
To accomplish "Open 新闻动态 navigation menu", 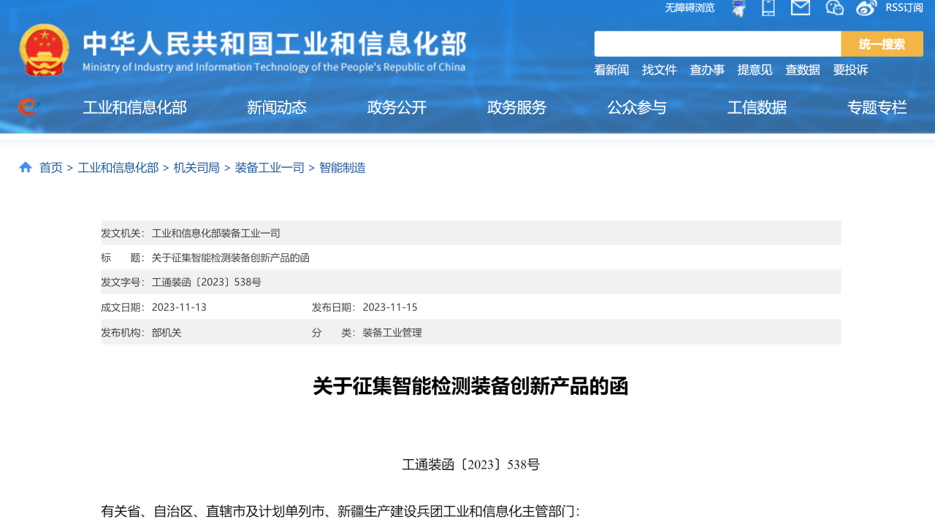I will pyautogui.click(x=277, y=107).
